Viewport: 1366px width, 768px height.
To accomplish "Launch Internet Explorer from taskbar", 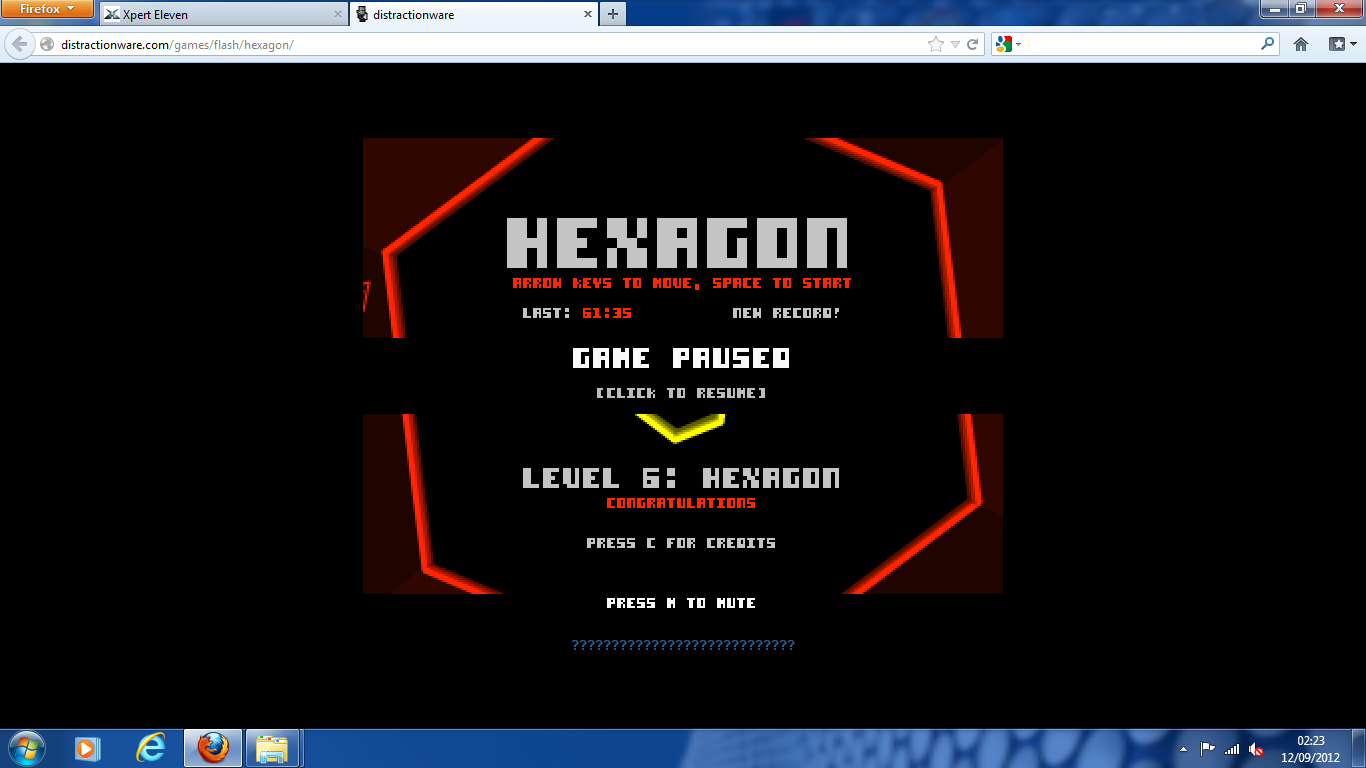I will (x=150, y=748).
